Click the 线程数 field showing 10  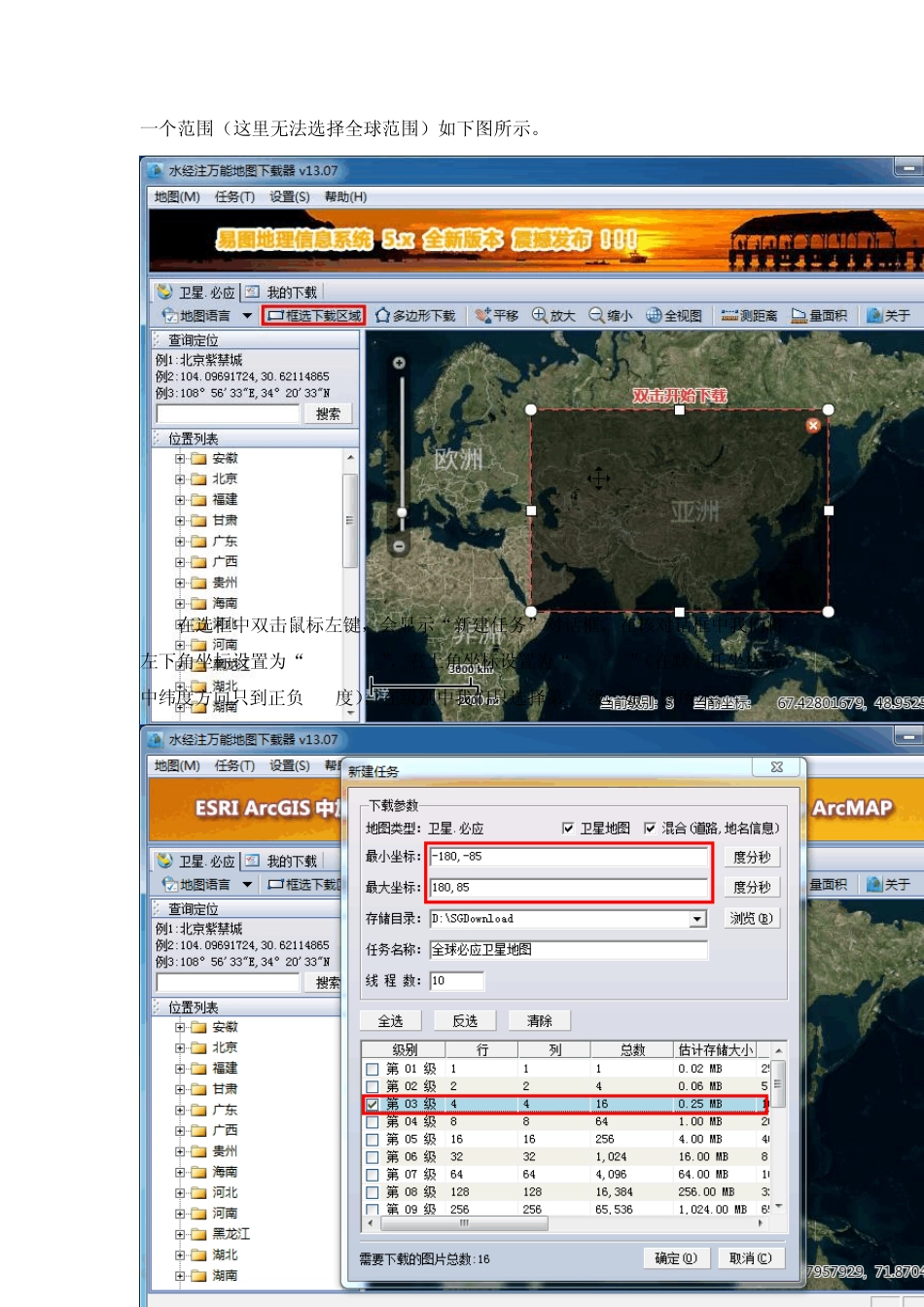[456, 981]
